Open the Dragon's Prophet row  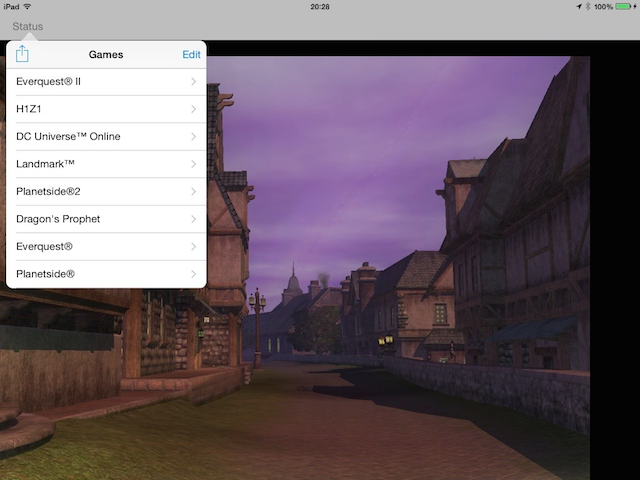click(106, 219)
